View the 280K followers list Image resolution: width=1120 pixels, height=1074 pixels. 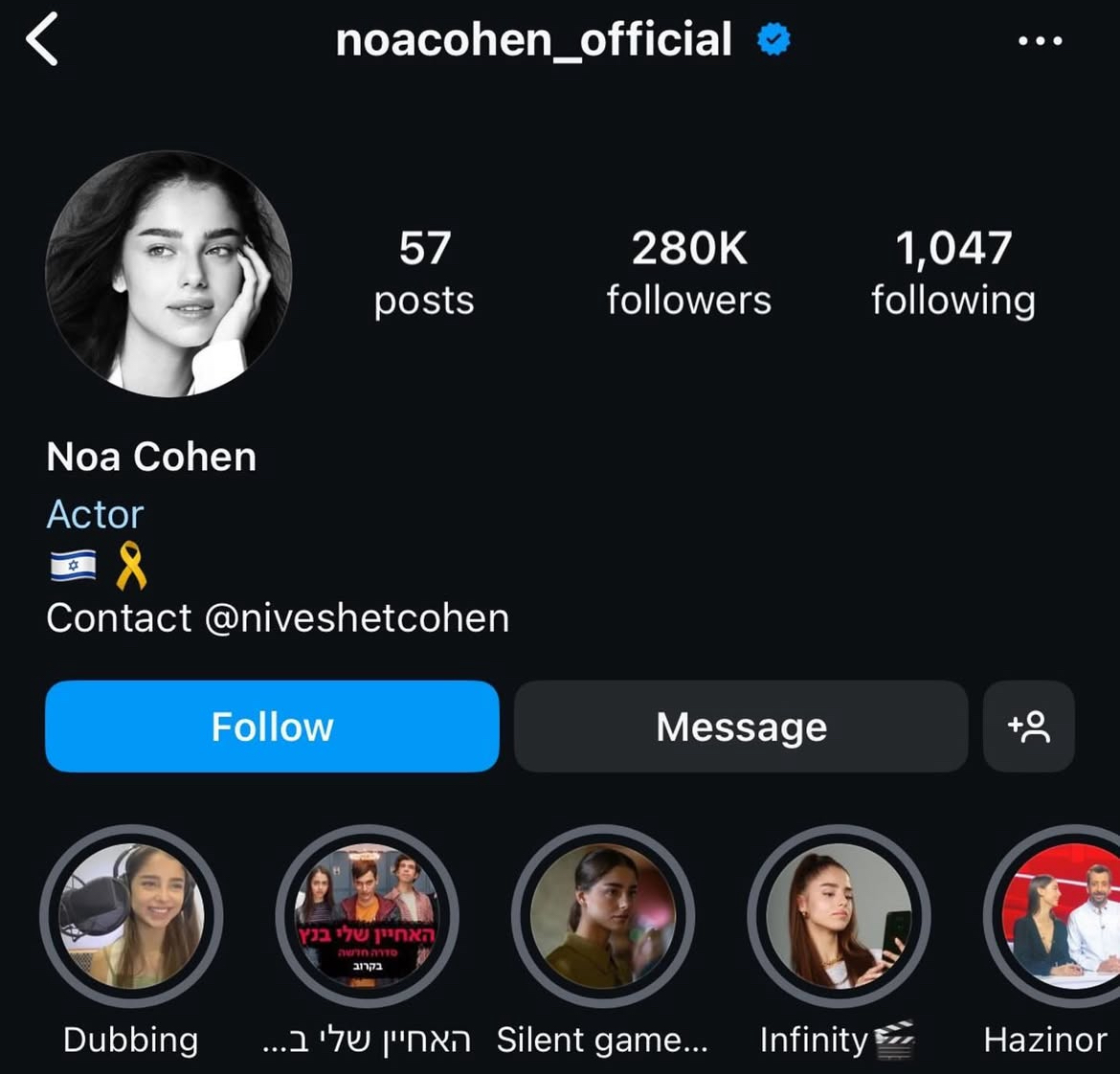point(689,273)
